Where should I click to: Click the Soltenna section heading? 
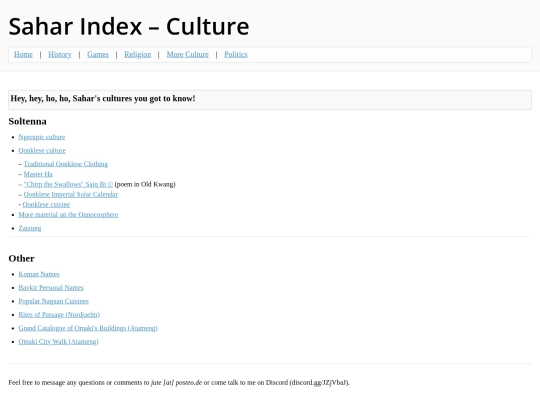tap(28, 121)
